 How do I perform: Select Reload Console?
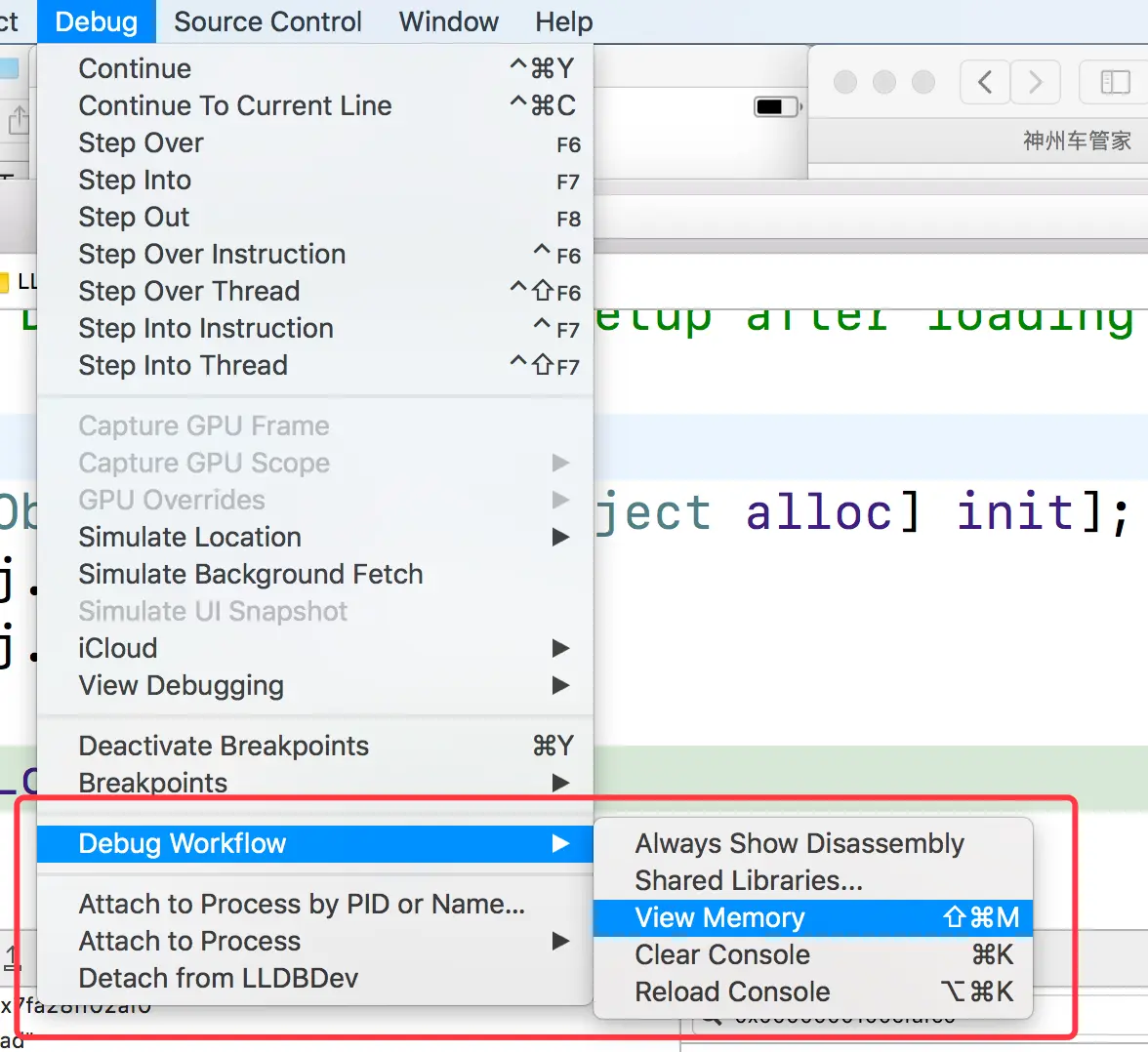coord(812,992)
